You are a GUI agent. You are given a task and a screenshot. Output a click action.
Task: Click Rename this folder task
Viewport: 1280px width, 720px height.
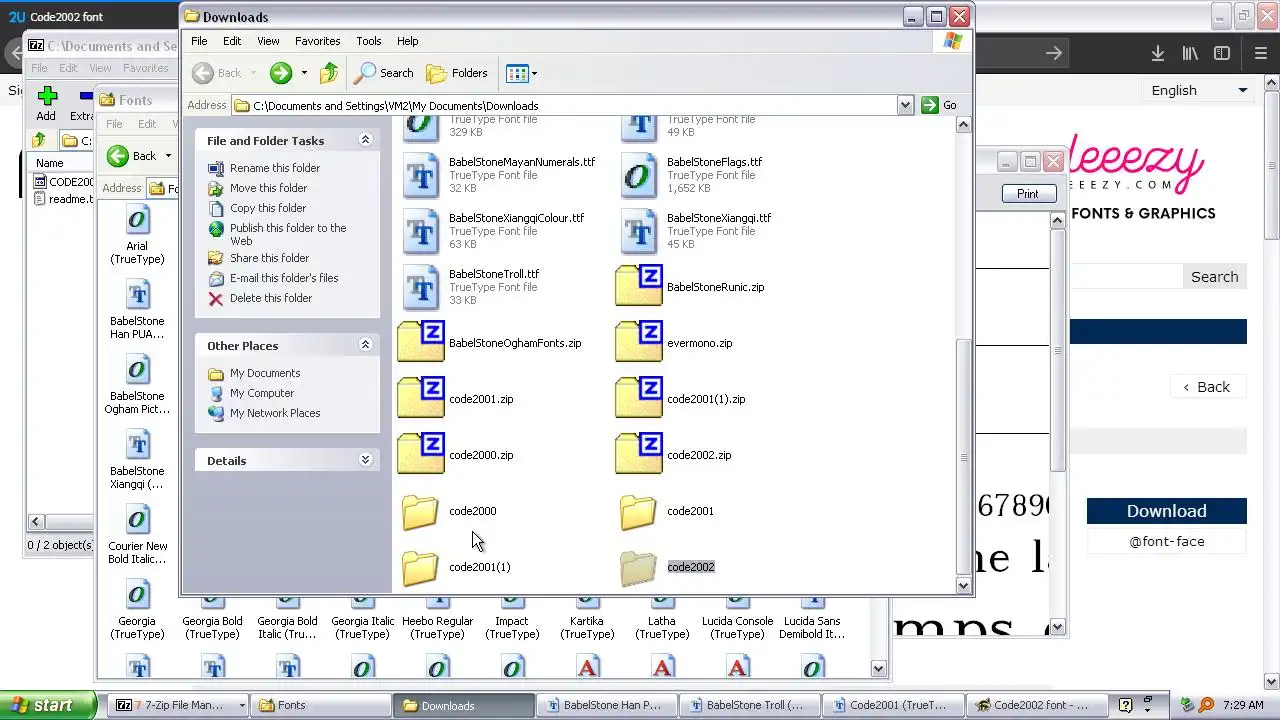pyautogui.click(x=275, y=168)
